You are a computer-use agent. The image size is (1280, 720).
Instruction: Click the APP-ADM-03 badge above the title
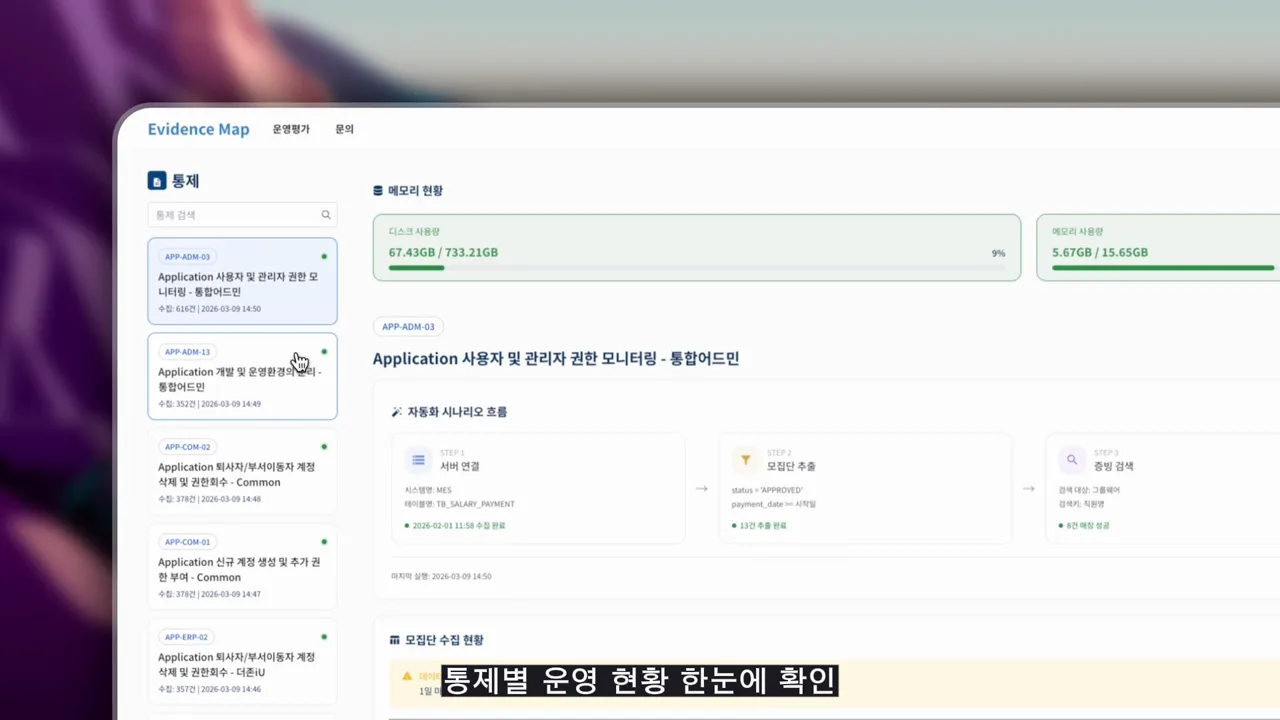click(x=408, y=326)
